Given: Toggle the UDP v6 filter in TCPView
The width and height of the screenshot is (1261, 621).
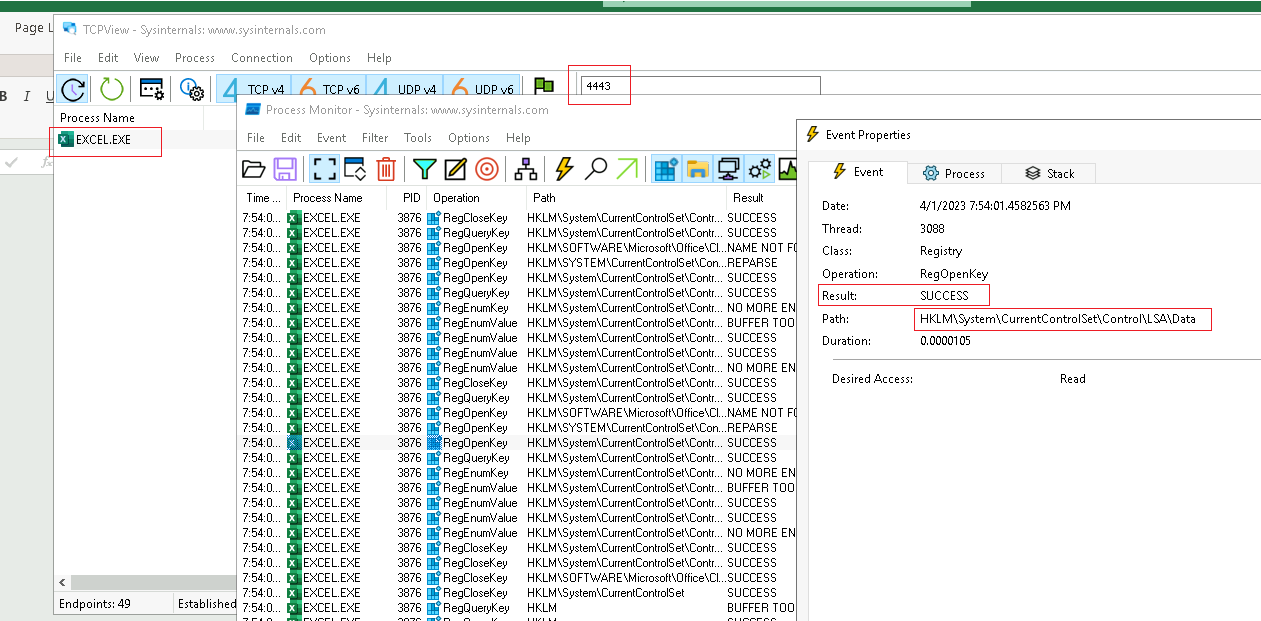Looking at the screenshot, I should [481, 89].
